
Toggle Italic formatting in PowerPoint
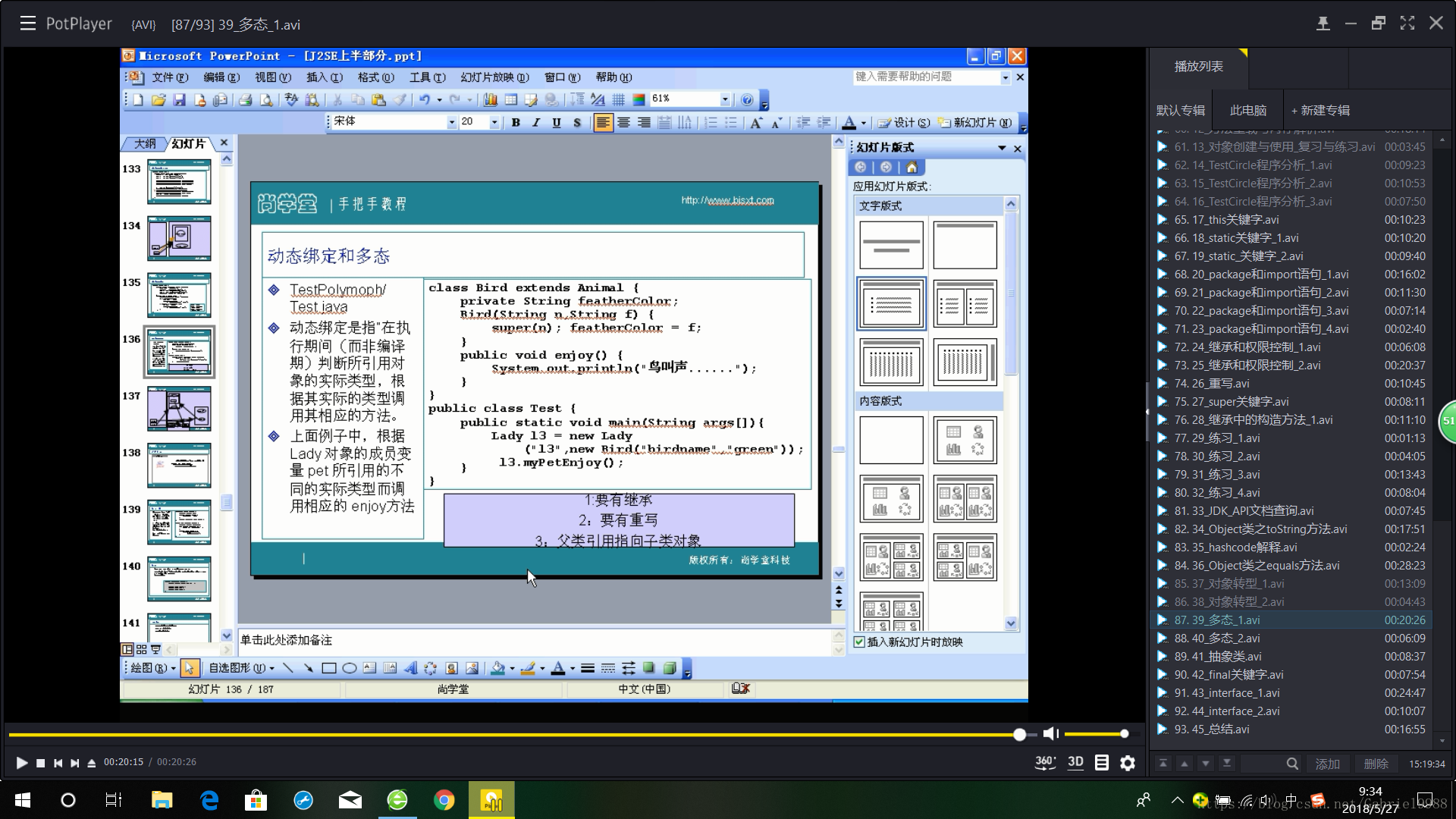coord(536,122)
